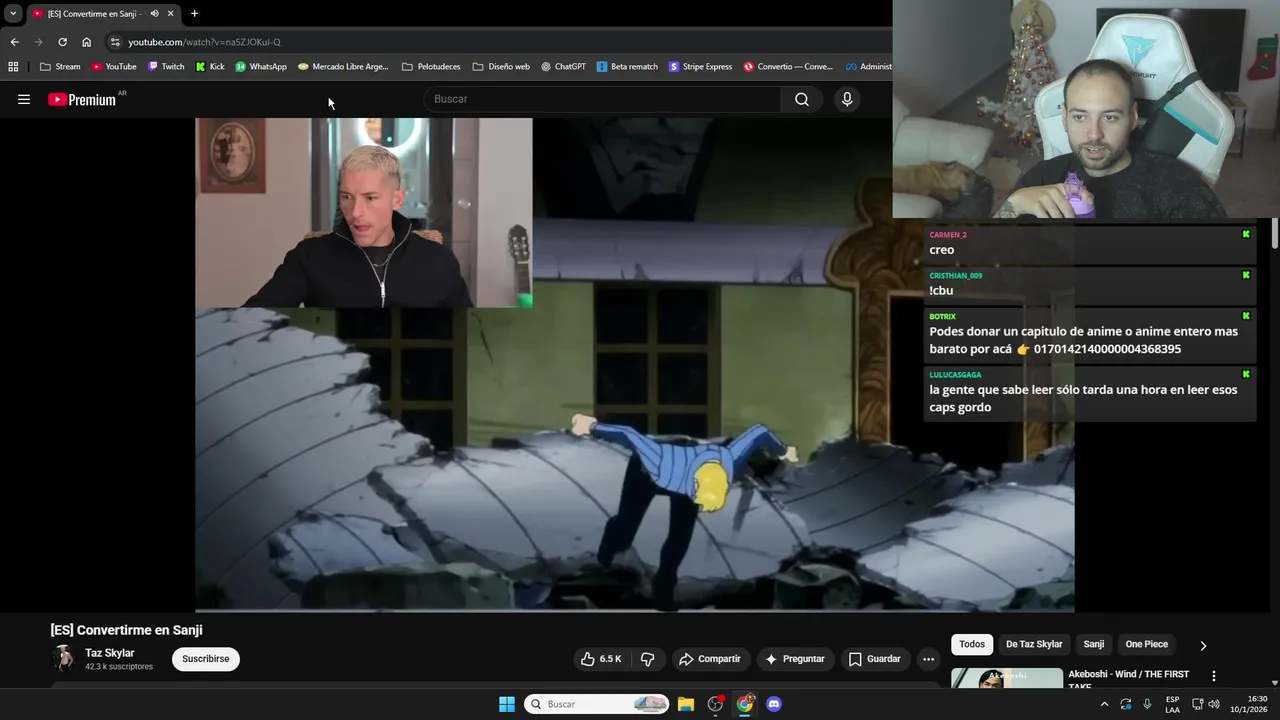Open File Explorer from the taskbar
The image size is (1280, 720).
pyautogui.click(x=686, y=704)
